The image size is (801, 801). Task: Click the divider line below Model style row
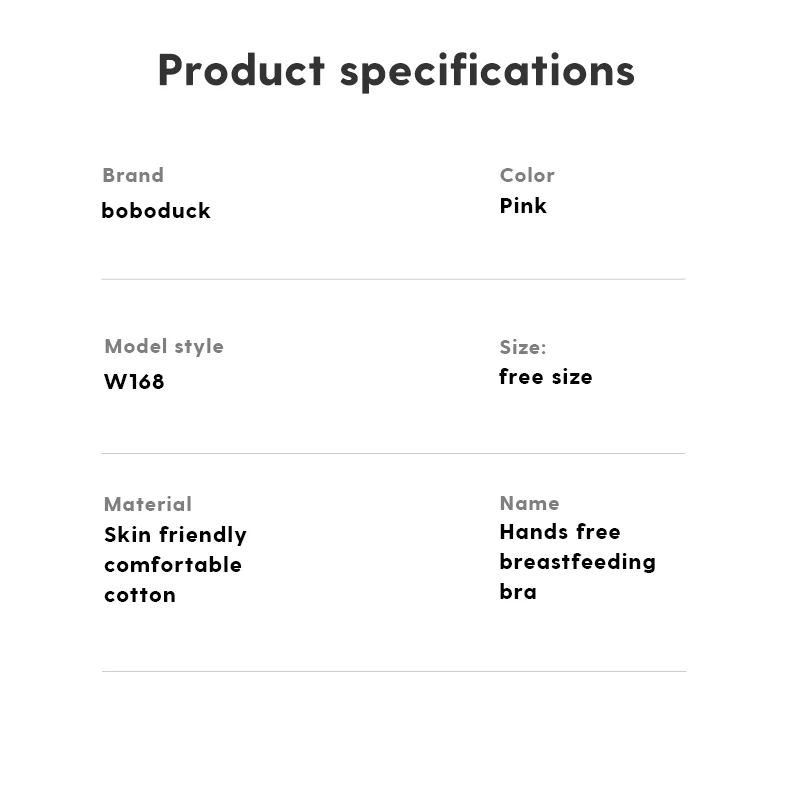393,453
